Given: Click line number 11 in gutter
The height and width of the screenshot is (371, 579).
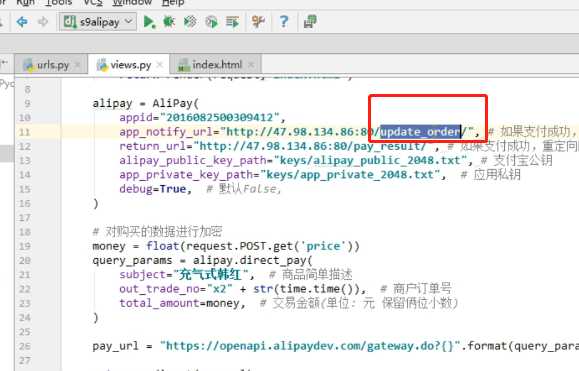Looking at the screenshot, I should 24,132.
